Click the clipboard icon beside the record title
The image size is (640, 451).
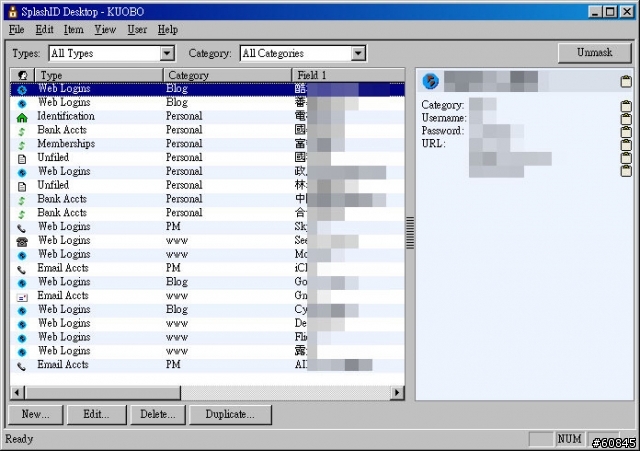click(x=626, y=81)
